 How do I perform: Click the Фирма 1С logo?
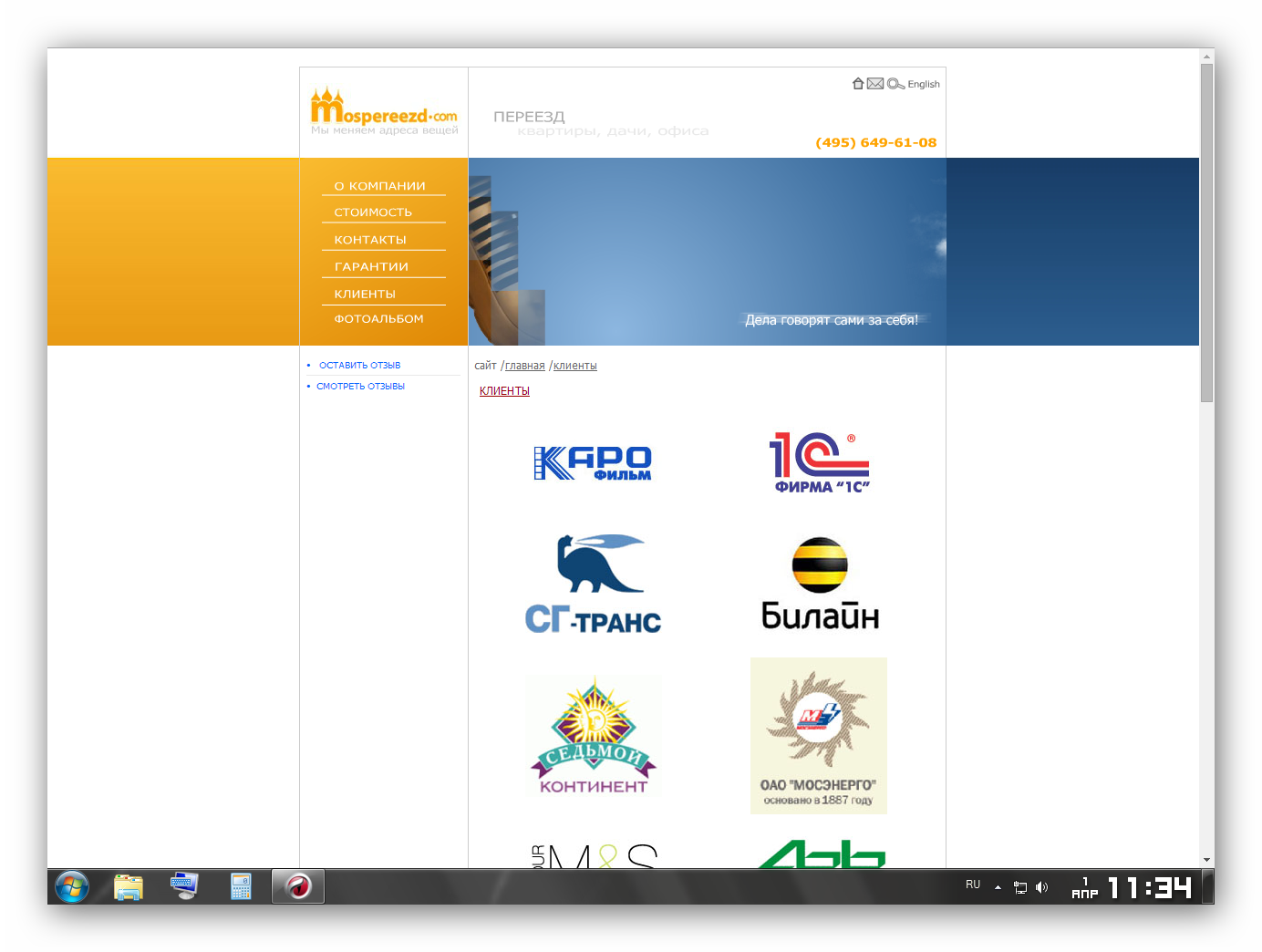coord(819,462)
